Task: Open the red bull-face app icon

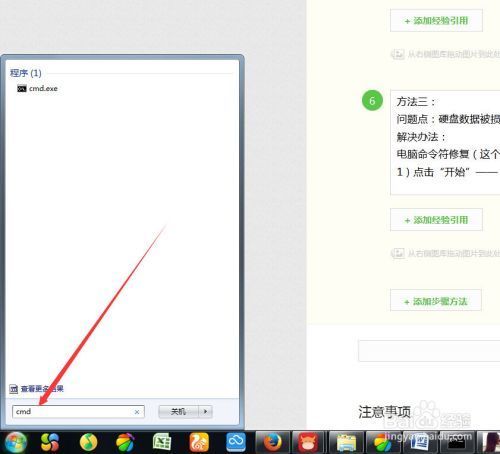Action: [x=309, y=443]
